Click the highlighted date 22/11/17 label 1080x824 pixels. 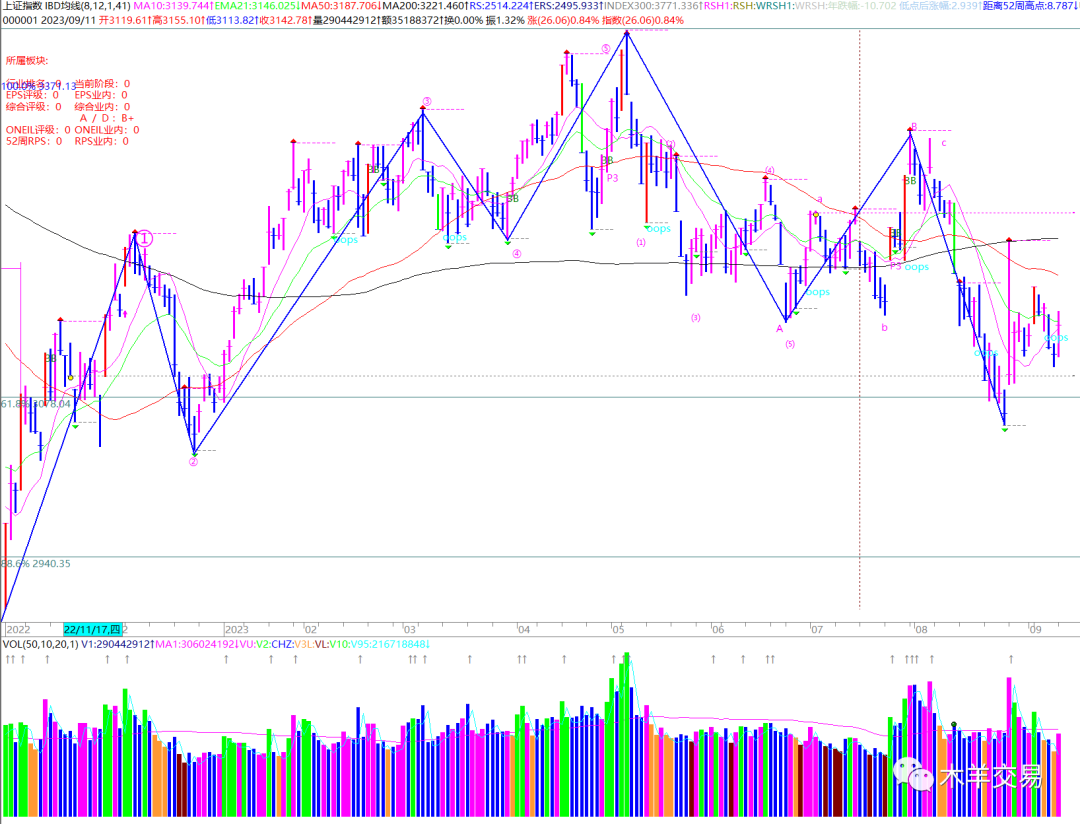tap(92, 629)
